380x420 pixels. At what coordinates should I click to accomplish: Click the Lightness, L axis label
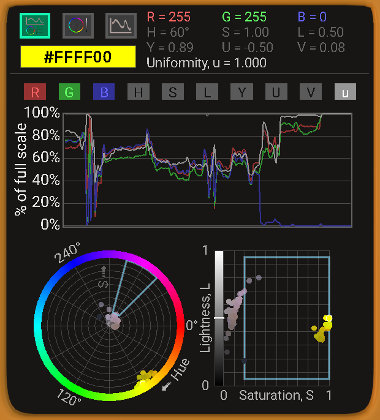tap(206, 318)
